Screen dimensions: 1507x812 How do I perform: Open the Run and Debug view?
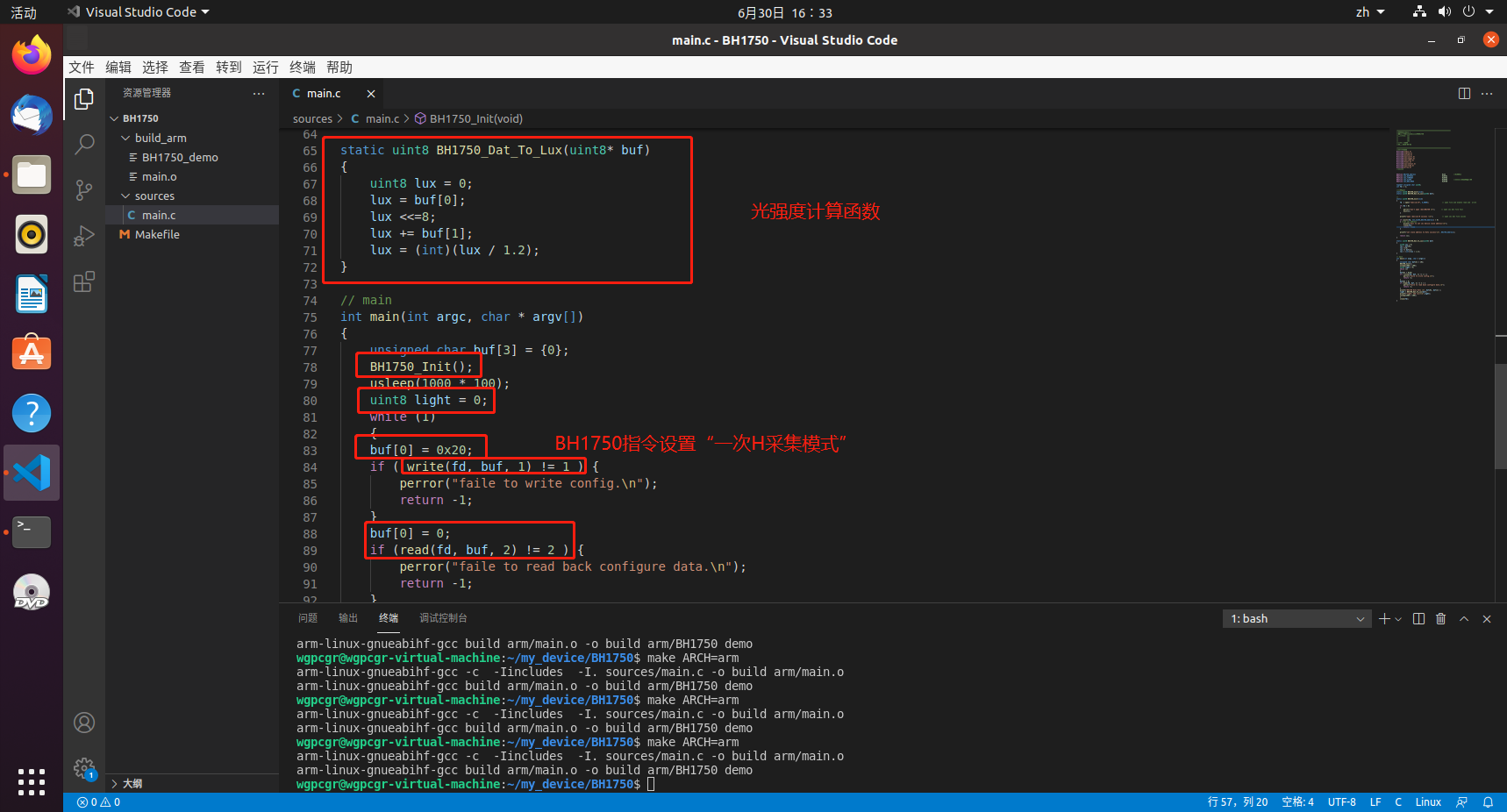click(84, 236)
